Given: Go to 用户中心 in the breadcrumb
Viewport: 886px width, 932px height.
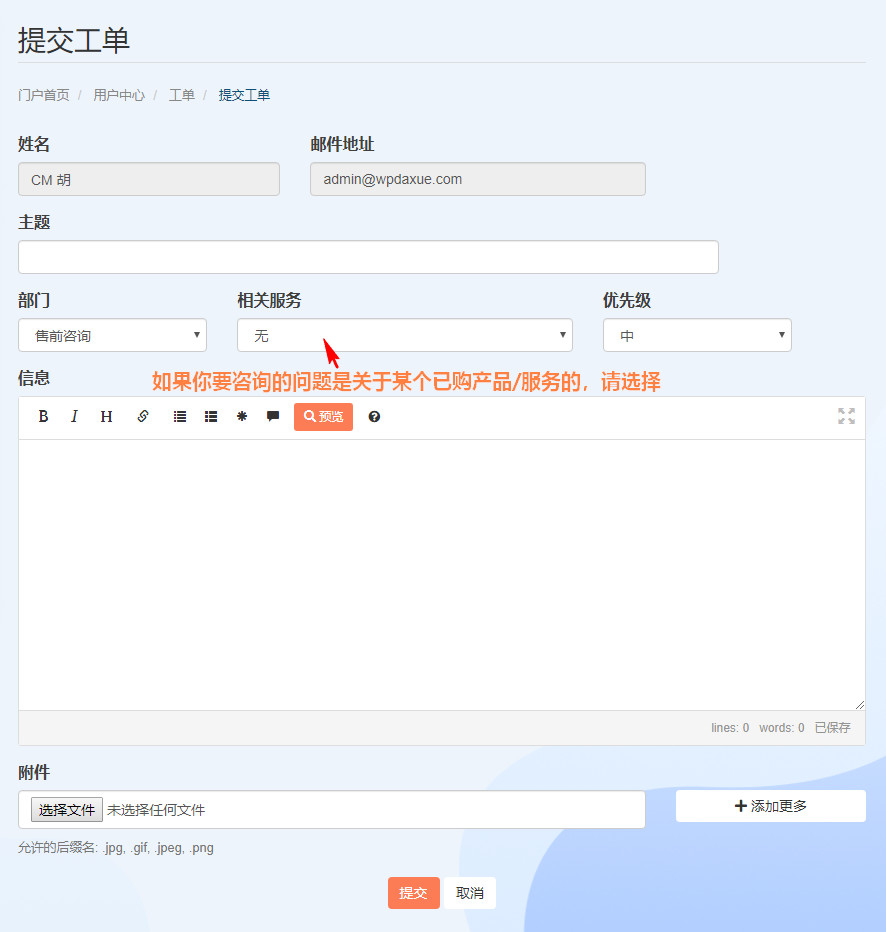Looking at the screenshot, I should (x=119, y=95).
